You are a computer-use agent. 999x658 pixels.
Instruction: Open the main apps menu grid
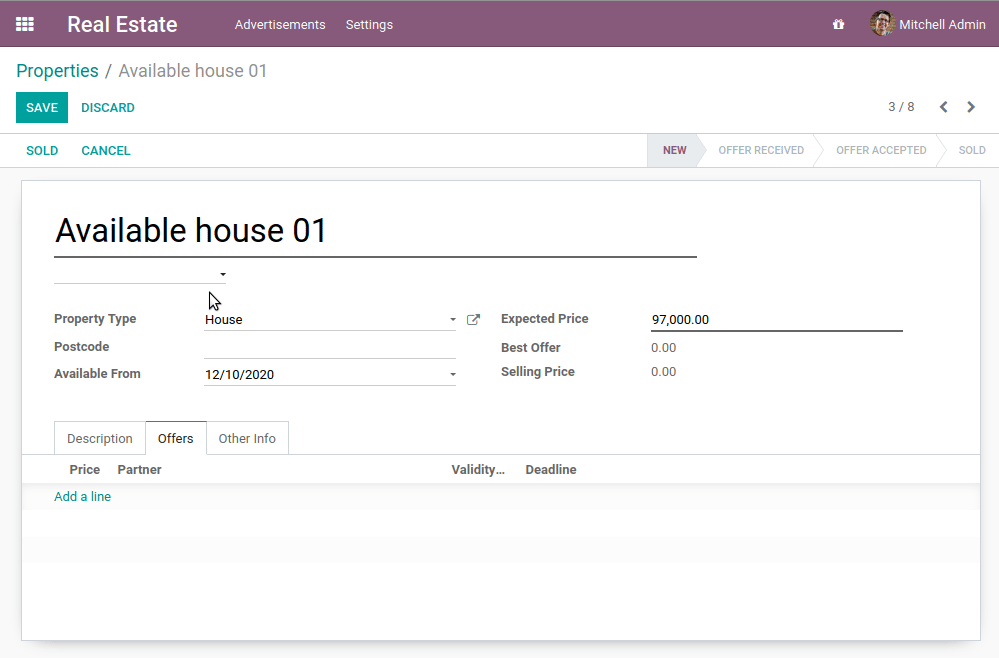click(25, 24)
